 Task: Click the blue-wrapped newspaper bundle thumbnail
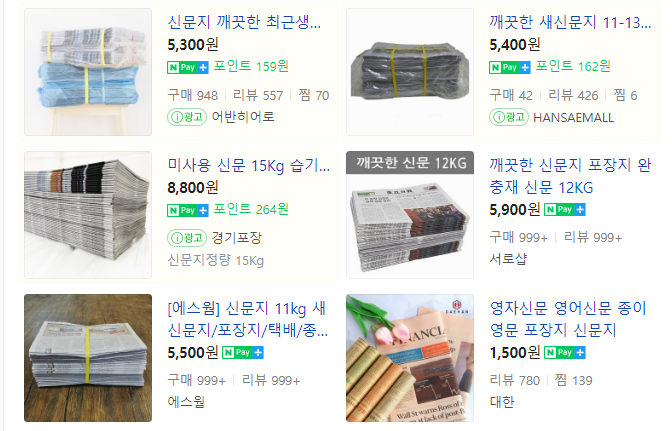pos(88,72)
